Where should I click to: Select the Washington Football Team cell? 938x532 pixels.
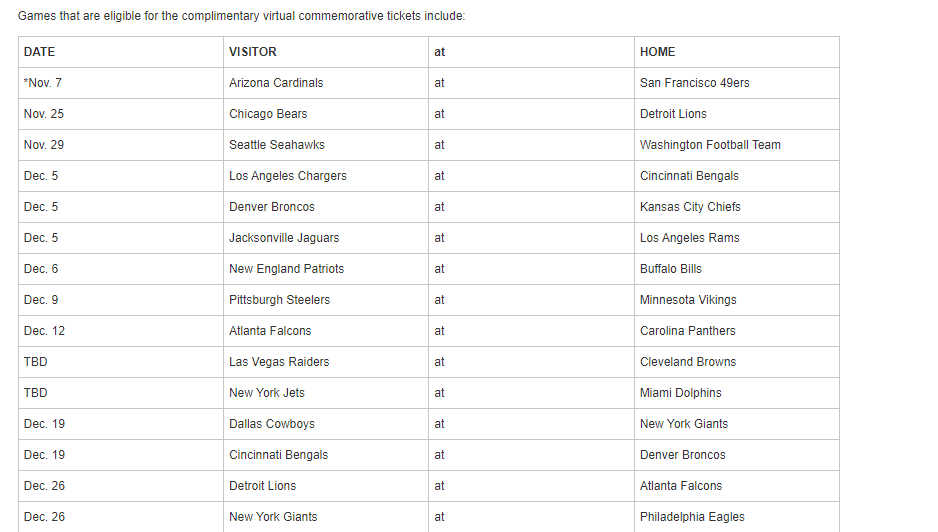[x=736, y=145]
